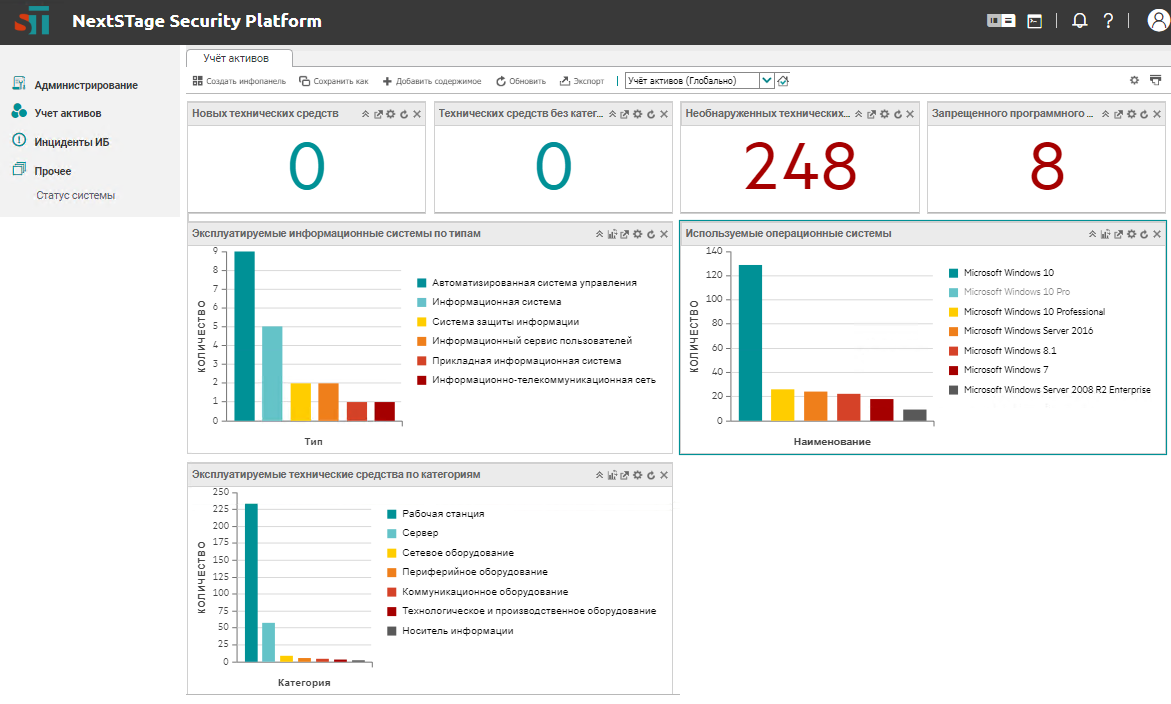Change chart type of 'Эксплуатируемые технические средства' widget
Viewport: 1171px width, 704px height.
click(x=612, y=475)
